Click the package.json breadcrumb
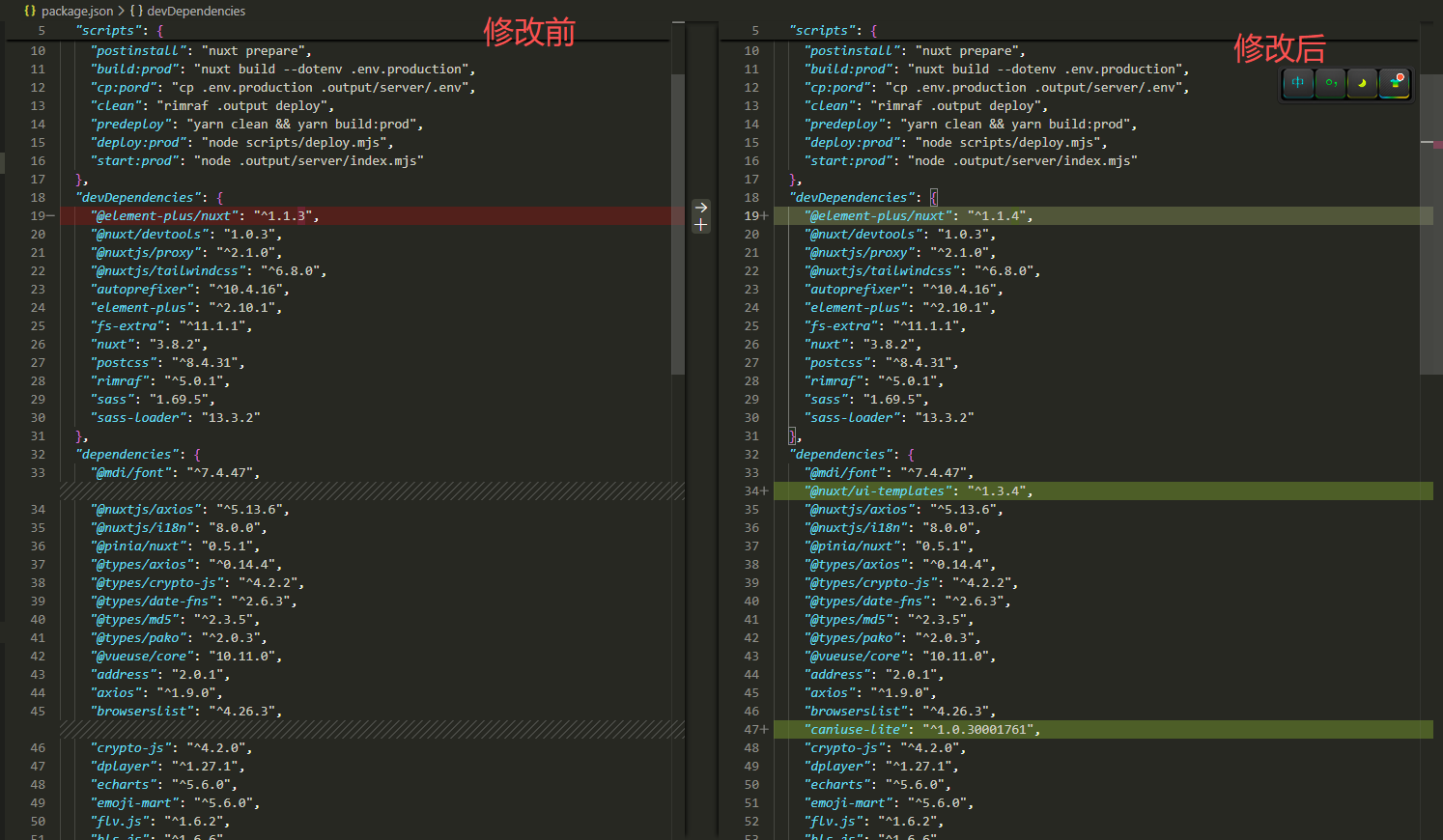This screenshot has width=1443, height=840. pyautogui.click(x=77, y=11)
